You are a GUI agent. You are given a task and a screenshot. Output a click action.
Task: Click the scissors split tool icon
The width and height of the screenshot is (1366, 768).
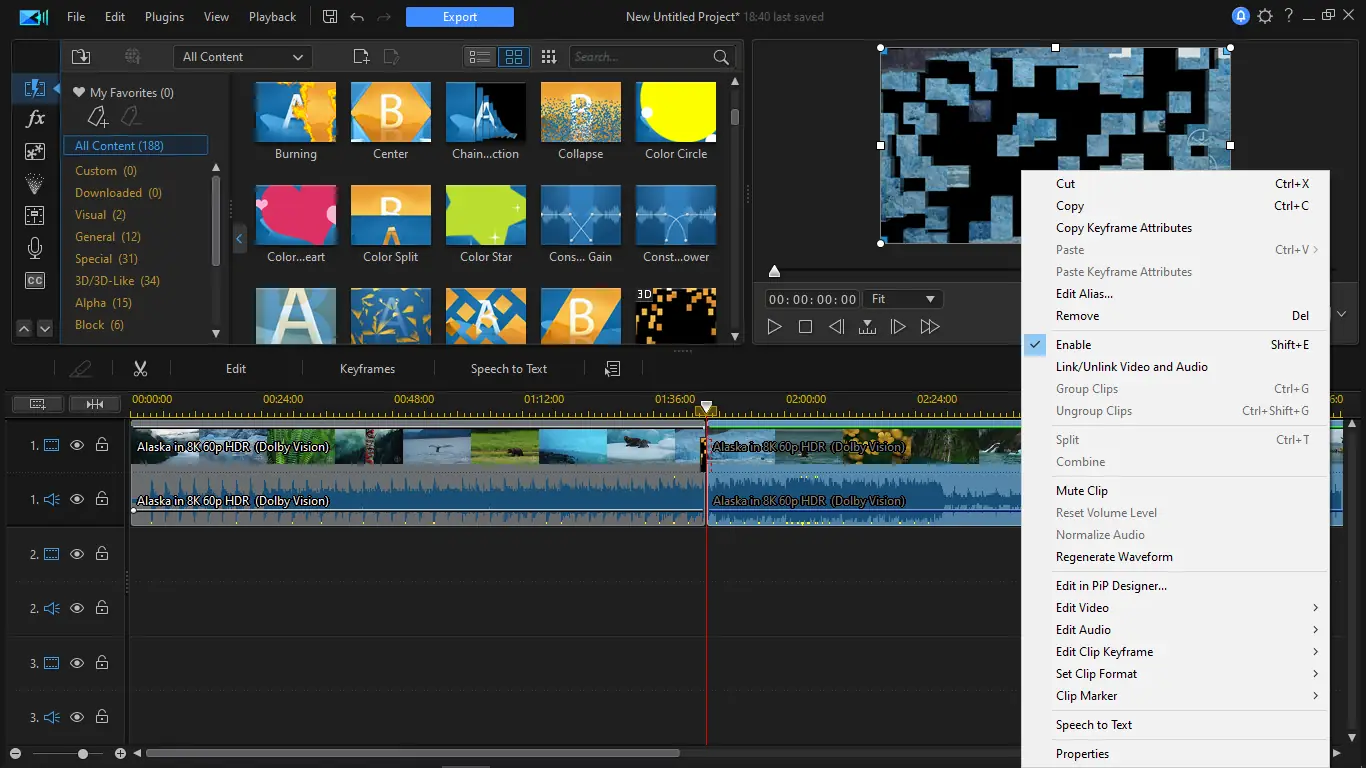tap(140, 369)
